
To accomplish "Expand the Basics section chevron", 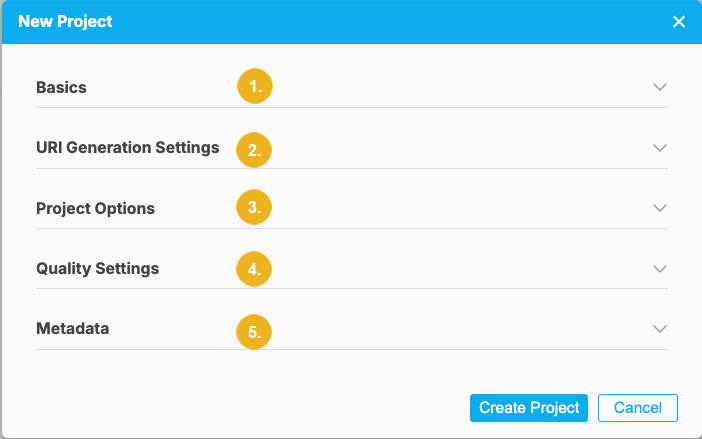I will (659, 87).
